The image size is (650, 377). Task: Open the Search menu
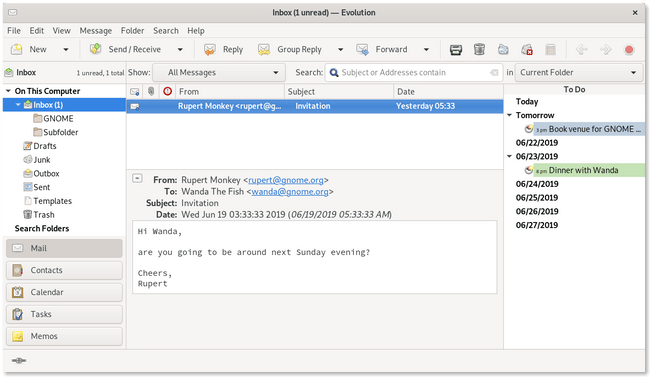[x=166, y=31]
